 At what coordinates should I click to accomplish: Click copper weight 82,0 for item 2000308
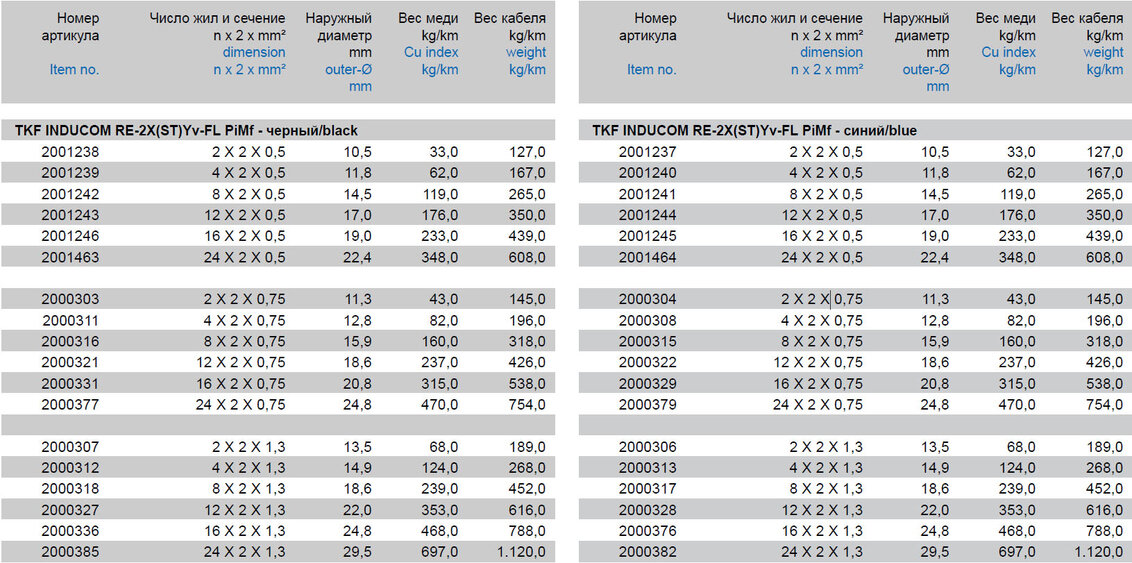pyautogui.click(x=1019, y=320)
